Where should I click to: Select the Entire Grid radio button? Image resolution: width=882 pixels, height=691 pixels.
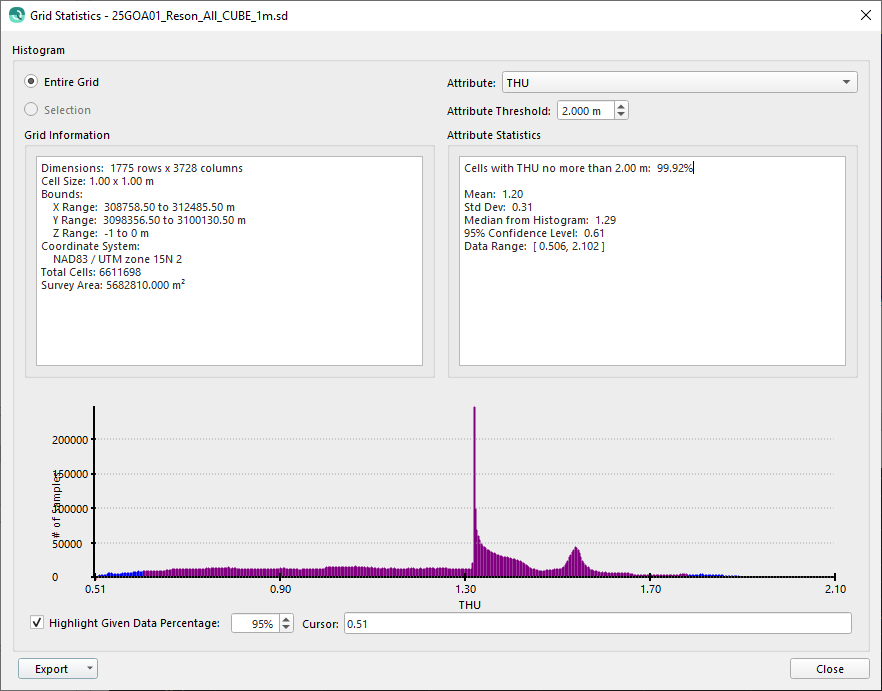pos(32,82)
